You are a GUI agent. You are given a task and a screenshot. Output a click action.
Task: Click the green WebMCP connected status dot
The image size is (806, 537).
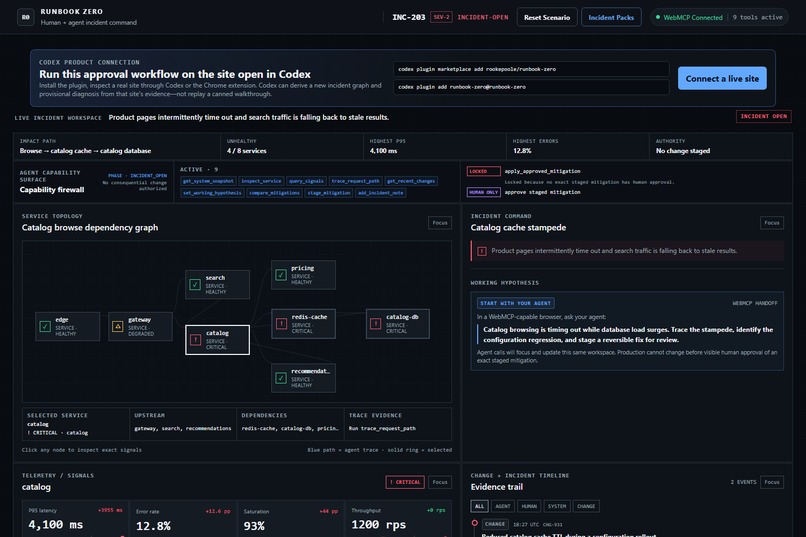658,17
